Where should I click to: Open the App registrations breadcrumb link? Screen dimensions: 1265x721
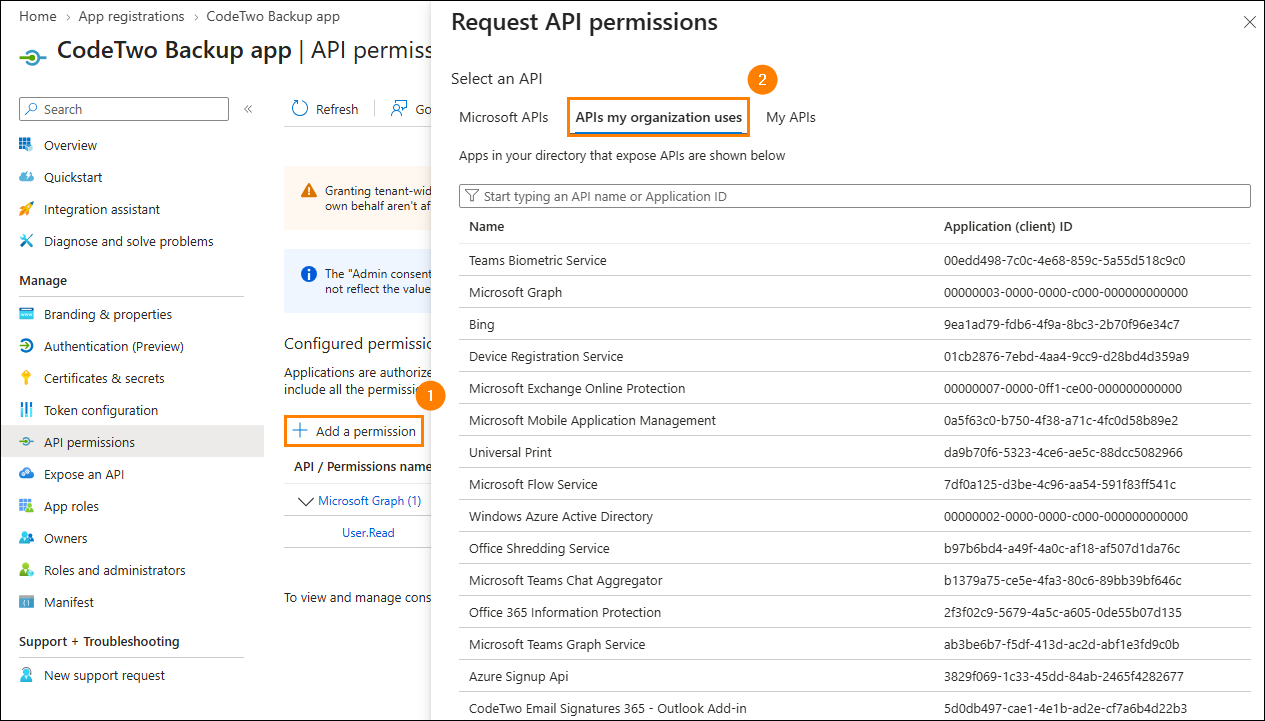coord(131,16)
